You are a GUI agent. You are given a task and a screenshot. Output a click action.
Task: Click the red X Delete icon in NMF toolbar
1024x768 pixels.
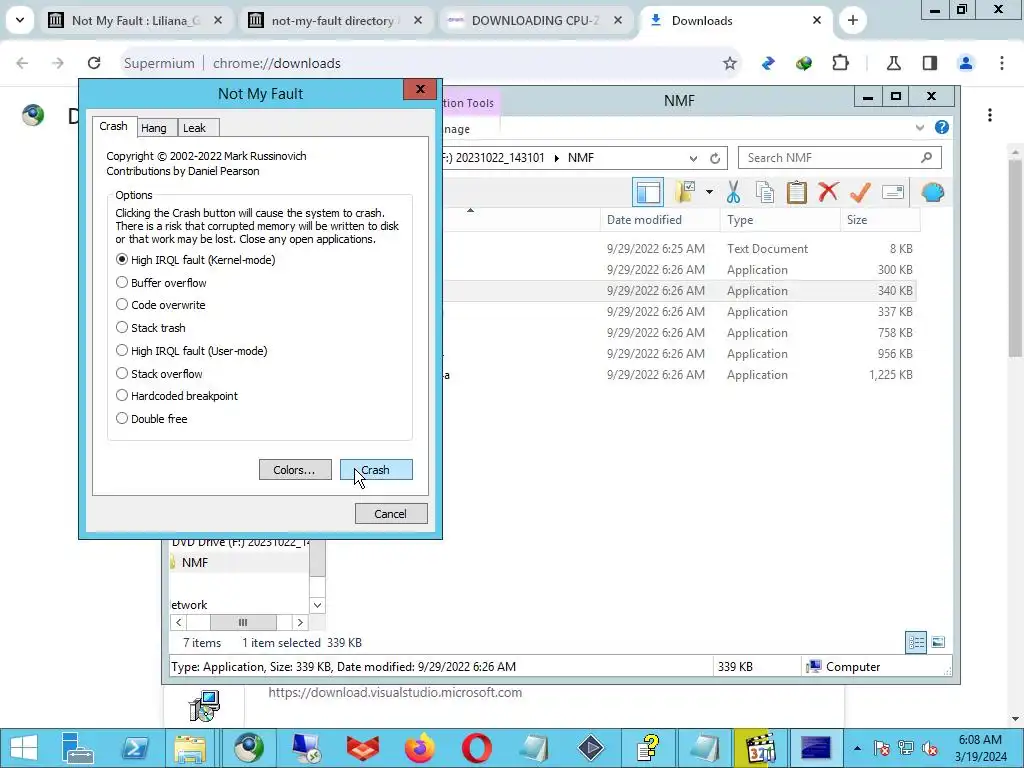point(828,192)
